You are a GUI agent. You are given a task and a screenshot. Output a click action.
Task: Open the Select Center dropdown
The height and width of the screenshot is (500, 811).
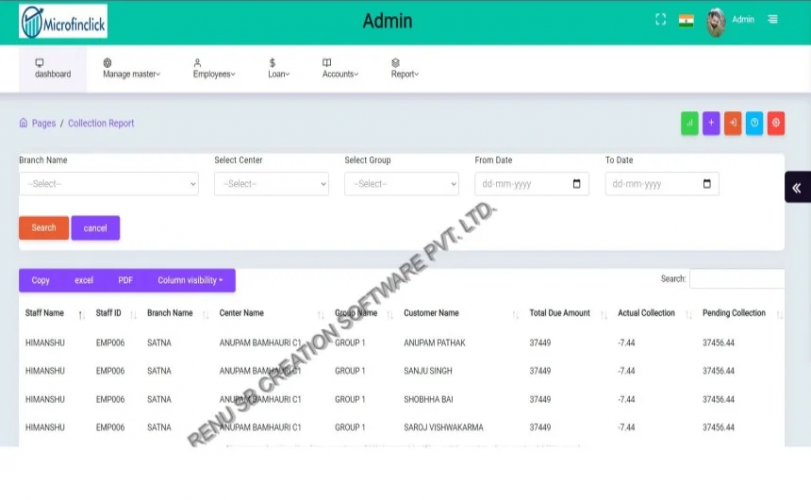272,184
